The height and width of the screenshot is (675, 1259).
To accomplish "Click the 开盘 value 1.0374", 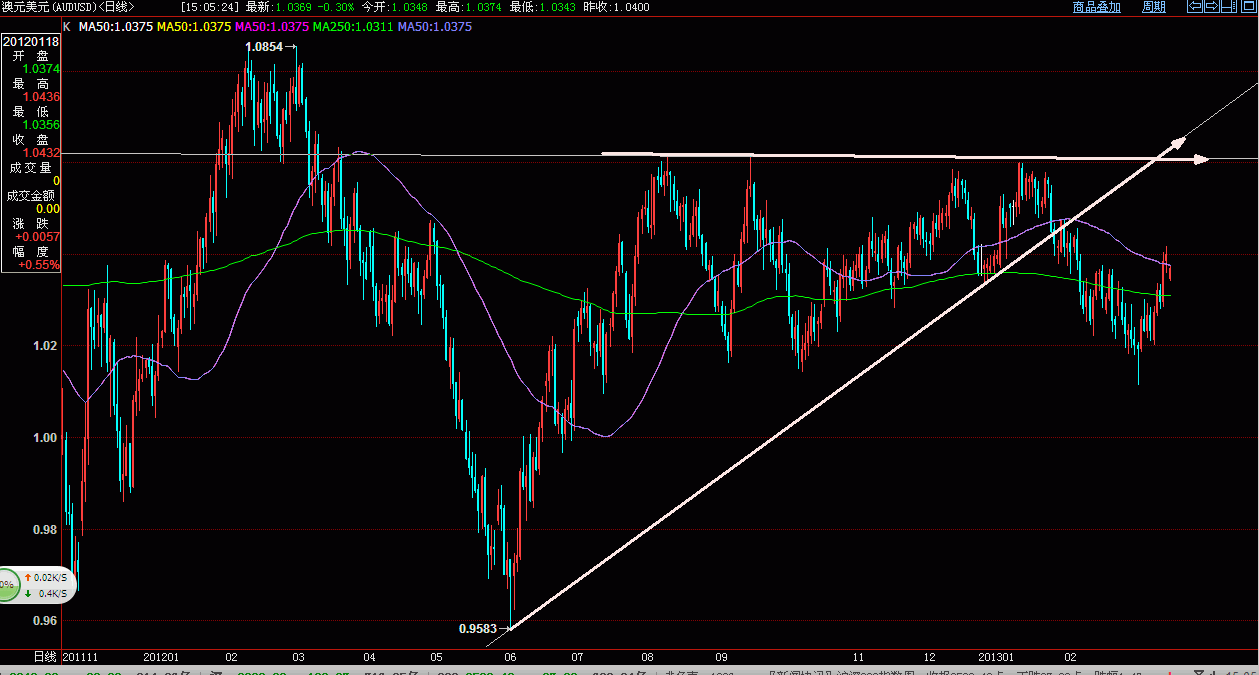I will (41, 69).
